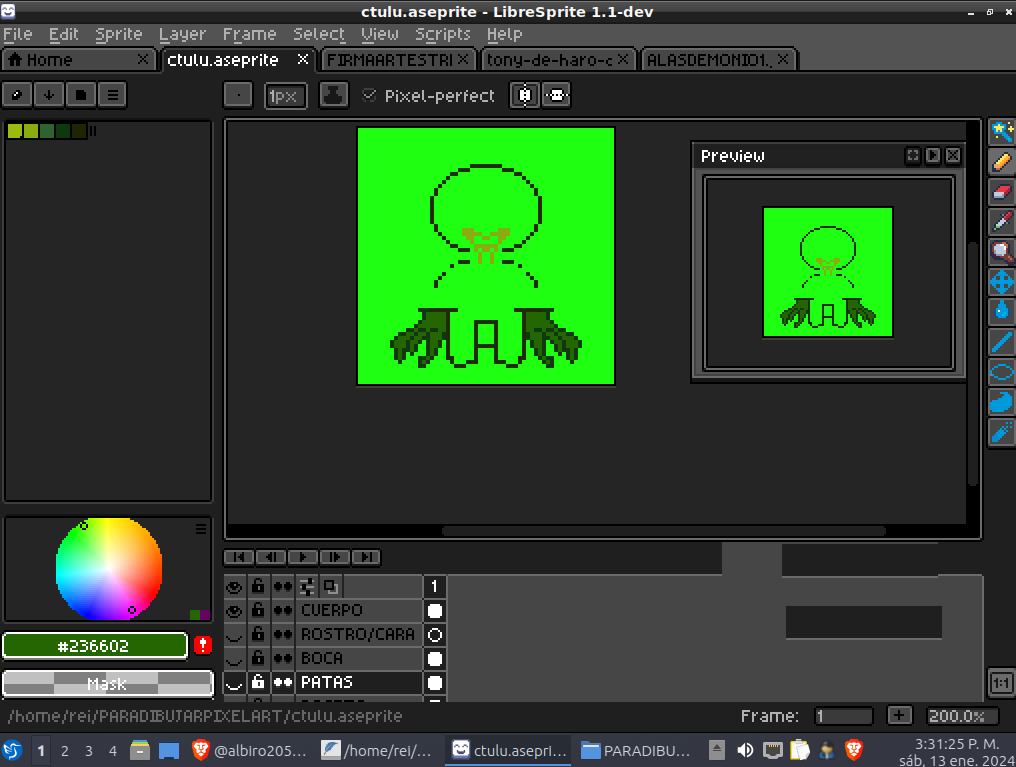Open palette presets list button
Viewport: 1016px width, 767px height.
(x=81, y=95)
